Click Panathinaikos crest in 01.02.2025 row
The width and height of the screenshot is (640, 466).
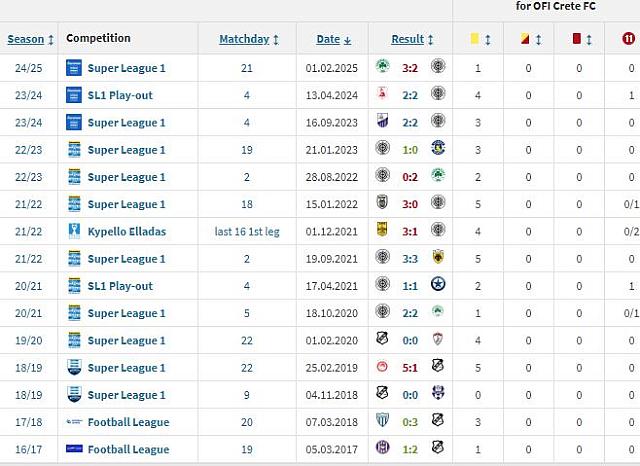point(382,67)
